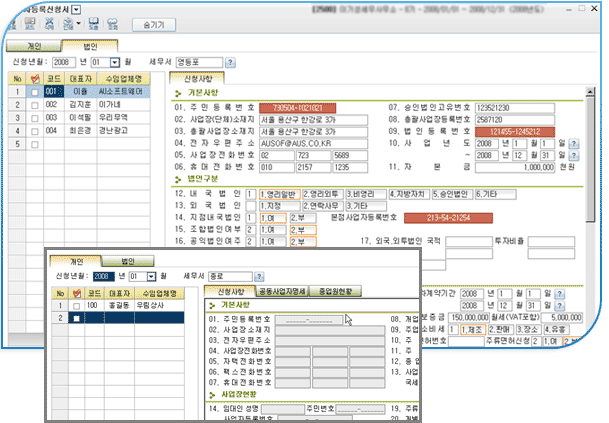Select option 3.비영리 for domestic corporation

pos(366,194)
